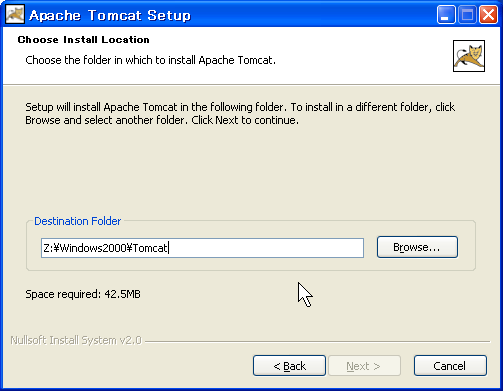
Task: Click the 'Apache Tomcat Setup' title bar text
Action: pos(110,15)
